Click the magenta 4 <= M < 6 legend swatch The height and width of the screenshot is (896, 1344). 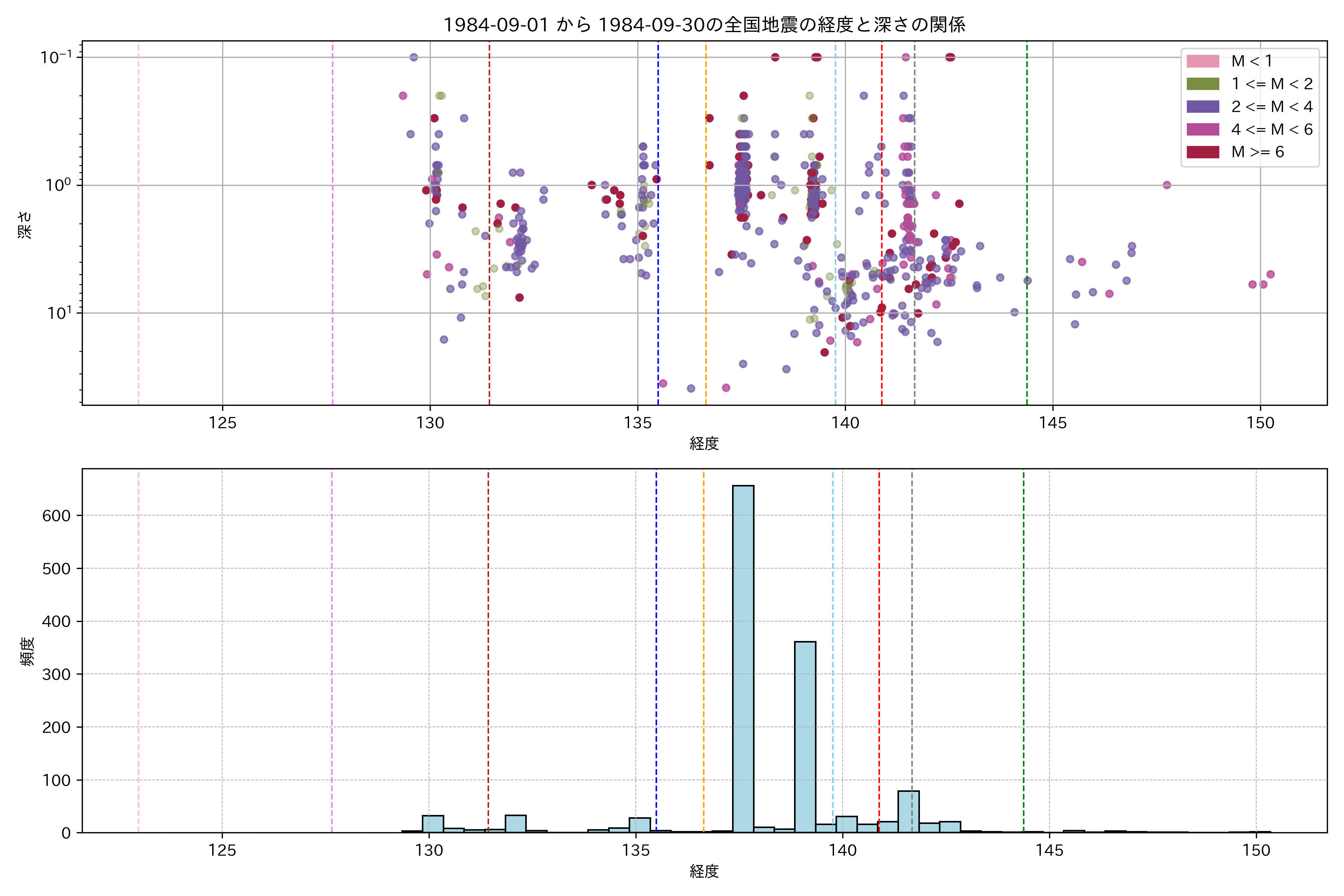1202,130
